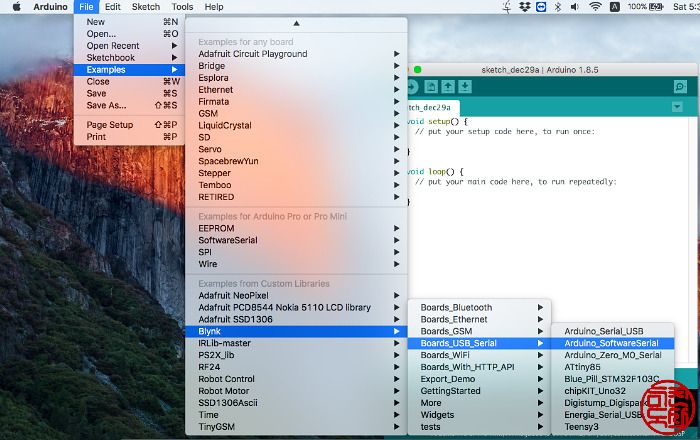Select the Examples menu entry

coord(129,70)
